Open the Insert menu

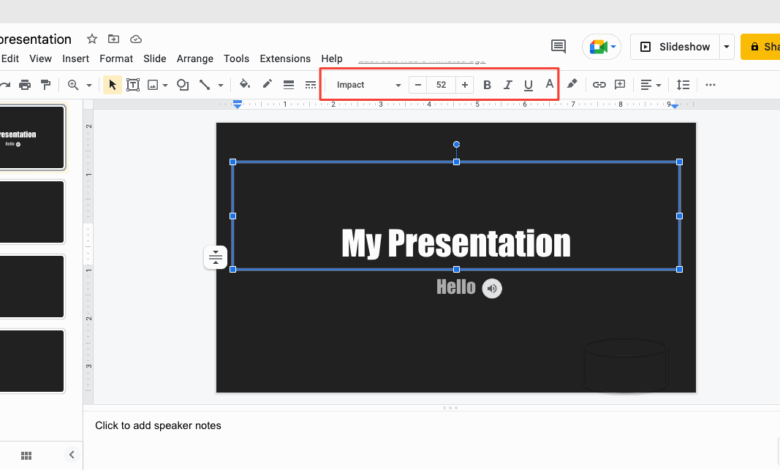pyautogui.click(x=76, y=59)
